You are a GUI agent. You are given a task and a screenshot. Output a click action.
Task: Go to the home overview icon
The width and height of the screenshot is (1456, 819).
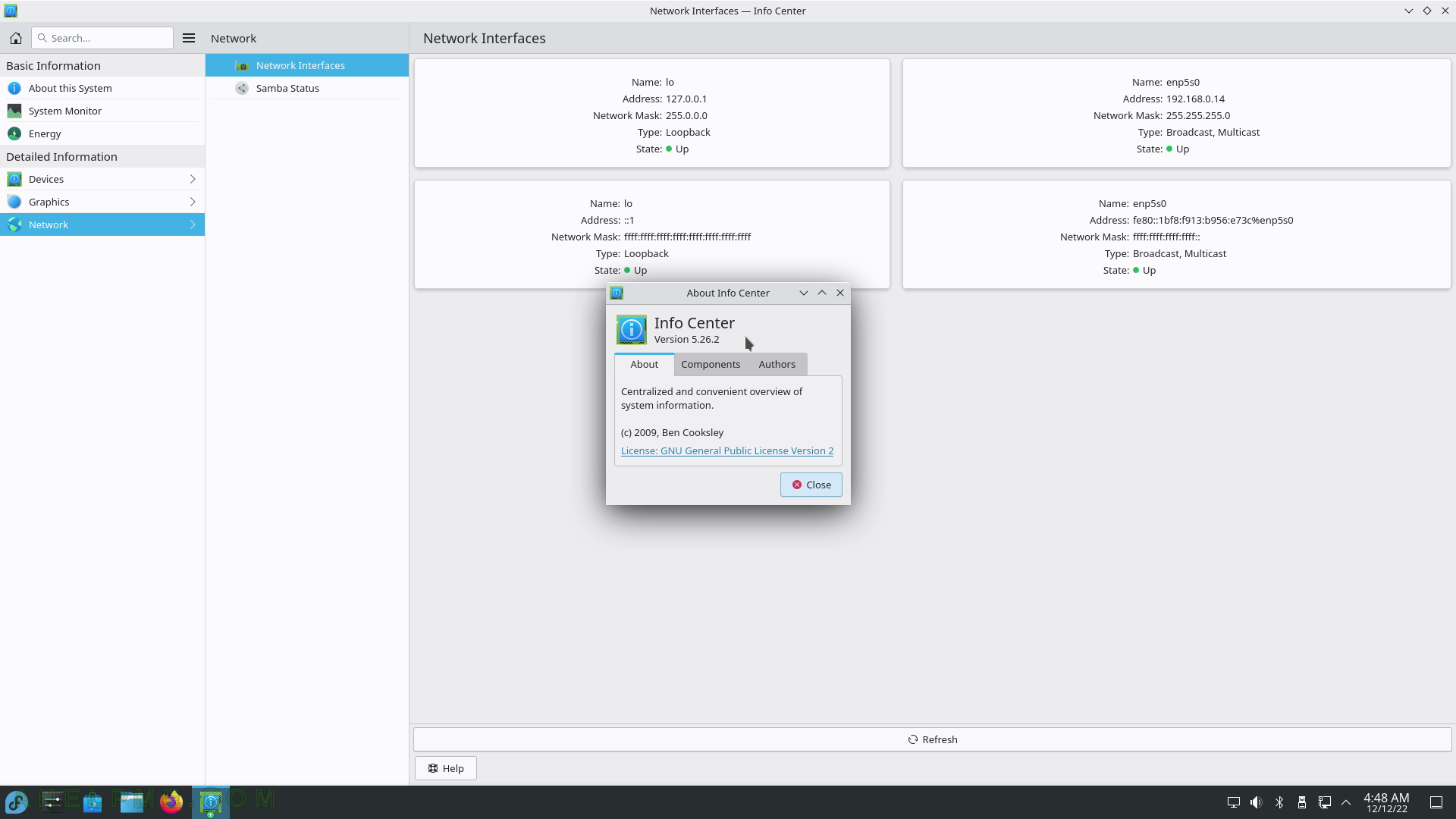[15, 38]
